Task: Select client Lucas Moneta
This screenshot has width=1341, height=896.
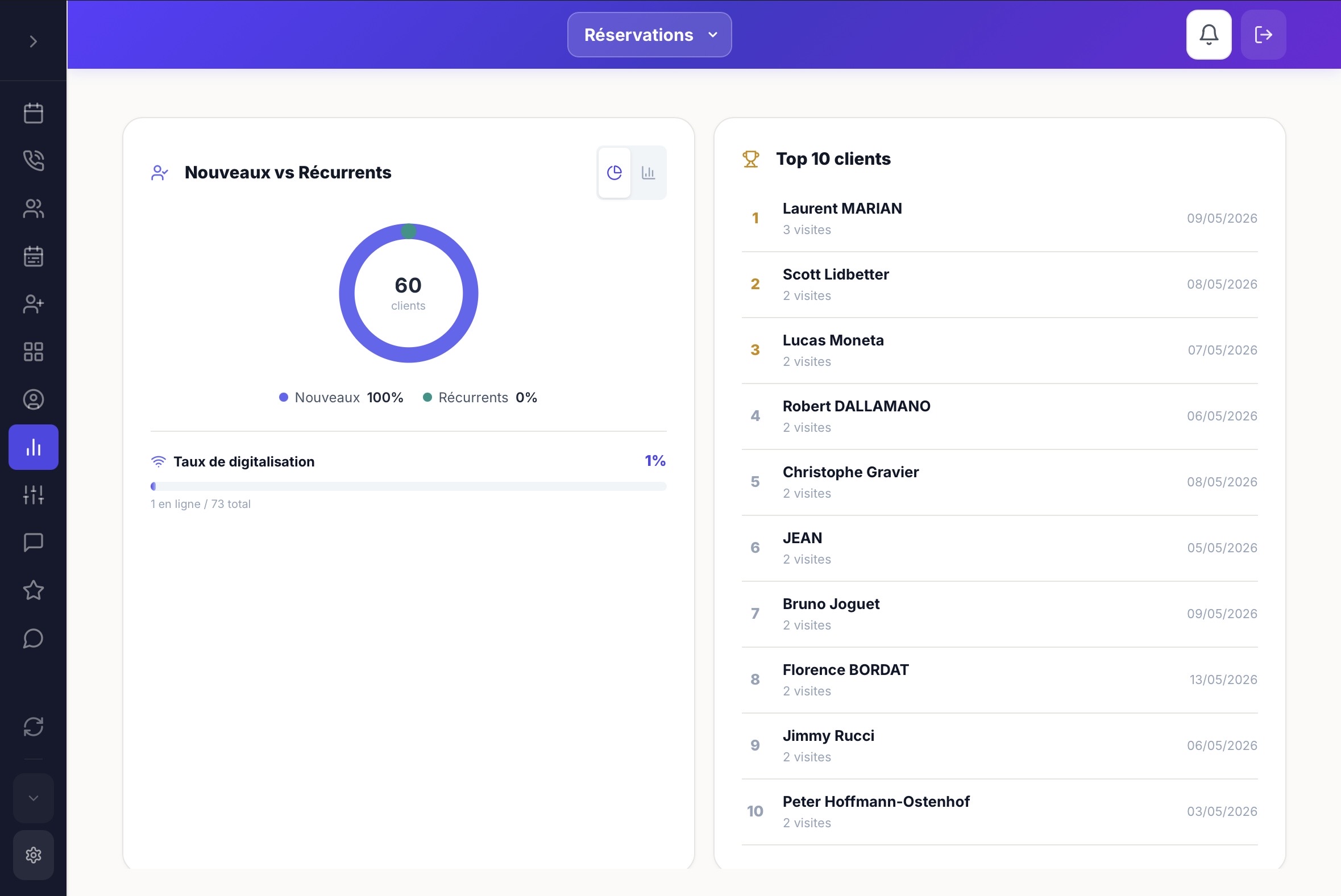Action: coord(1000,351)
